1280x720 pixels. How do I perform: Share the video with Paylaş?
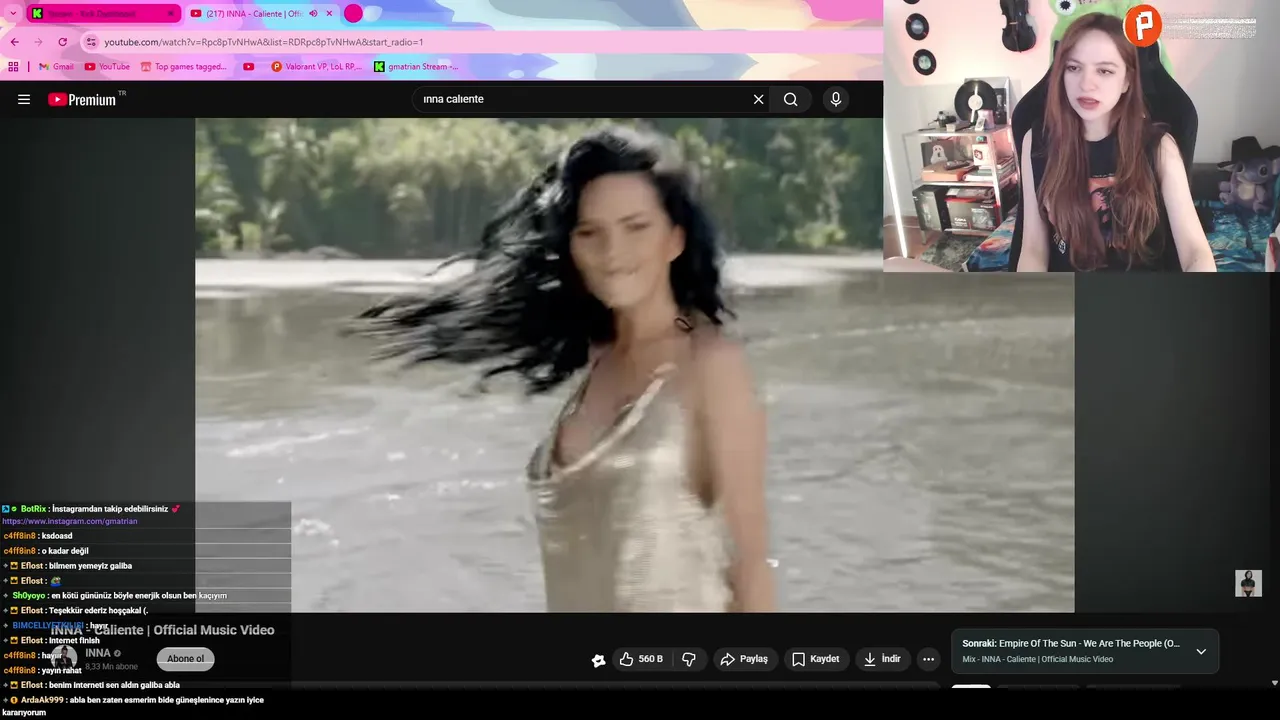[x=745, y=659]
